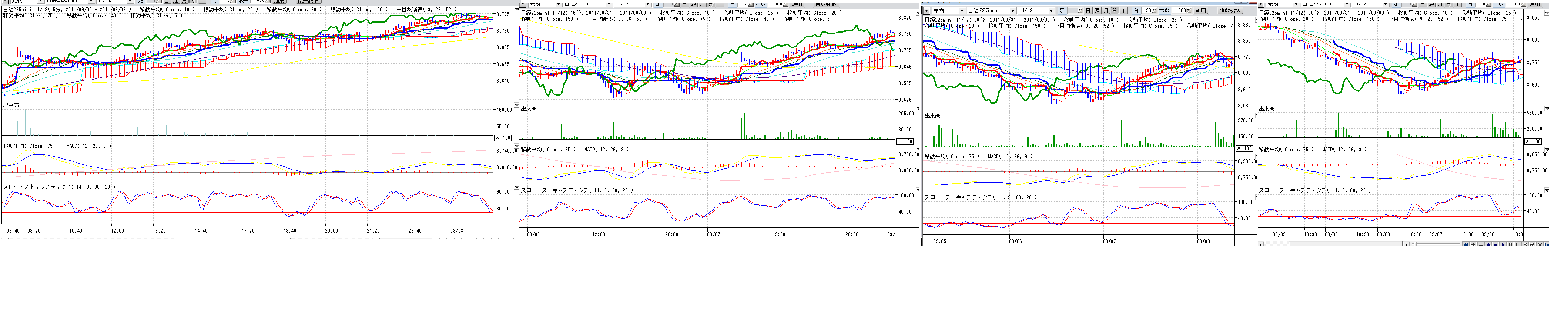1568x334 pixels.
Task: Click the 適用 button in the 30-minute chart toolbar
Action: coord(1200,11)
